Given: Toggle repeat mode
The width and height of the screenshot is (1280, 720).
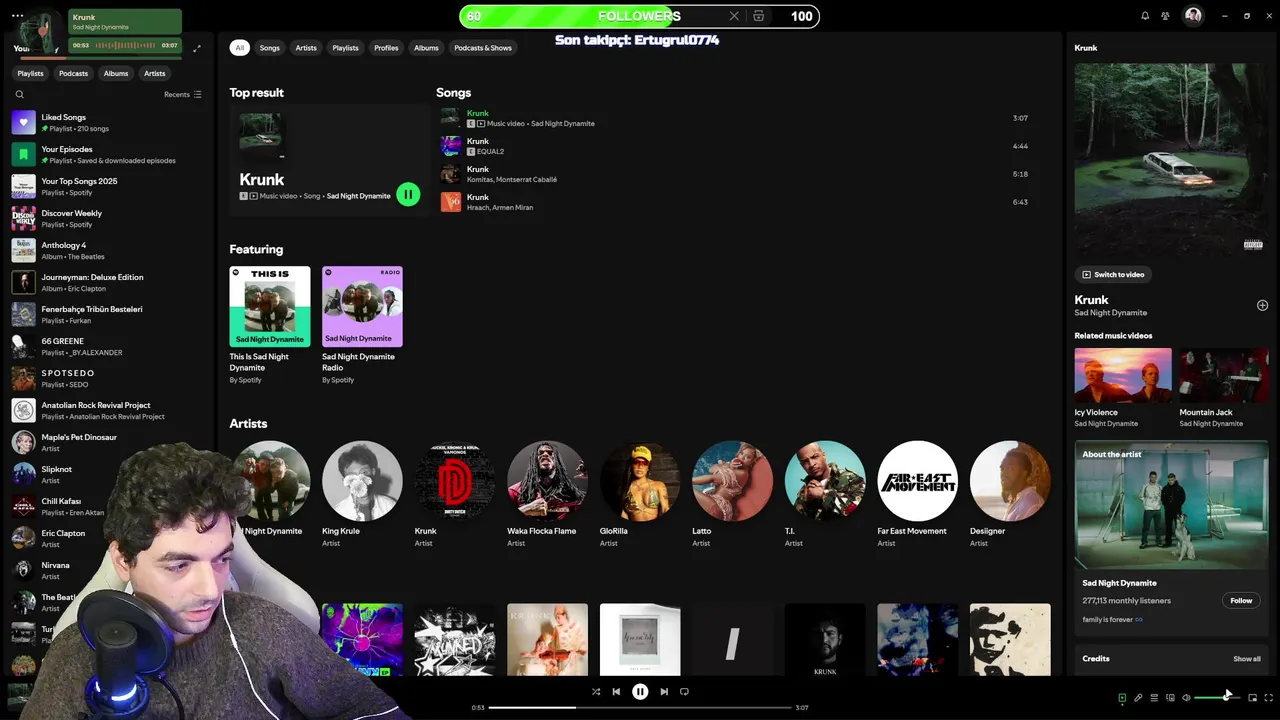Looking at the screenshot, I should (684, 691).
